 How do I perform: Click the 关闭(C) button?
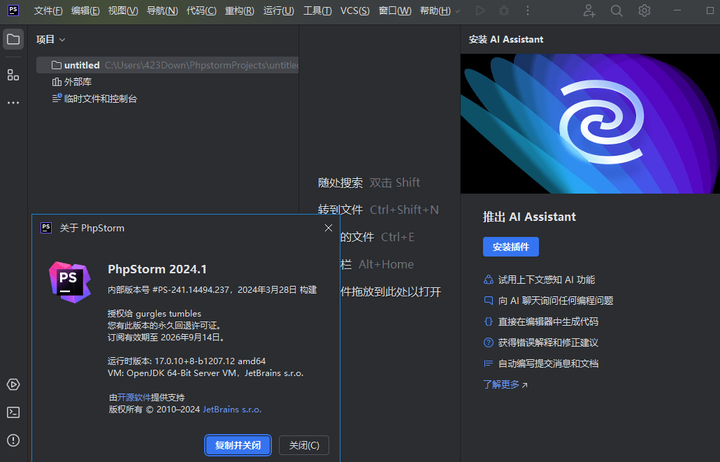click(x=304, y=445)
